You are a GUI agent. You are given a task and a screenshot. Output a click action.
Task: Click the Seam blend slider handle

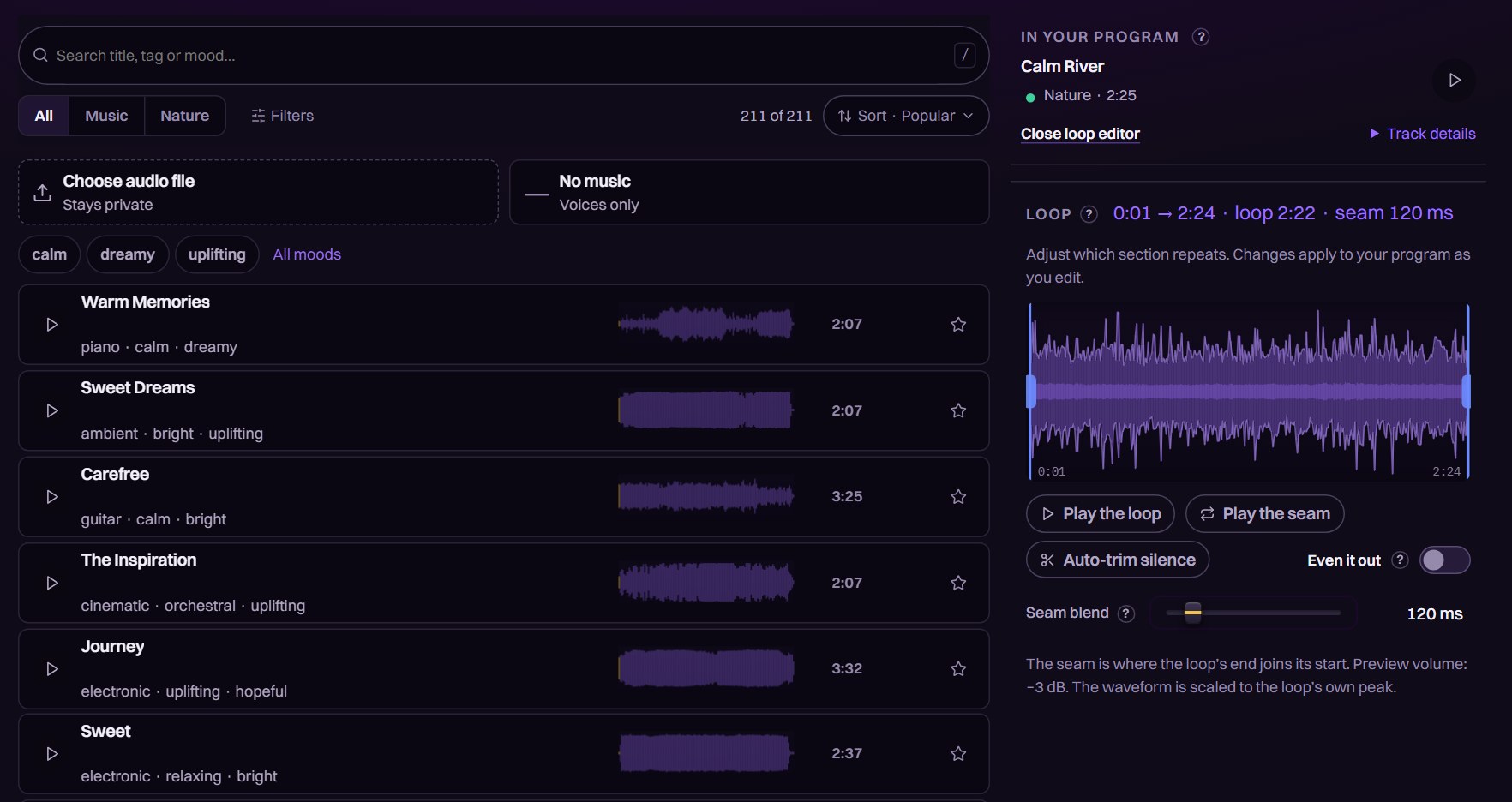1192,613
